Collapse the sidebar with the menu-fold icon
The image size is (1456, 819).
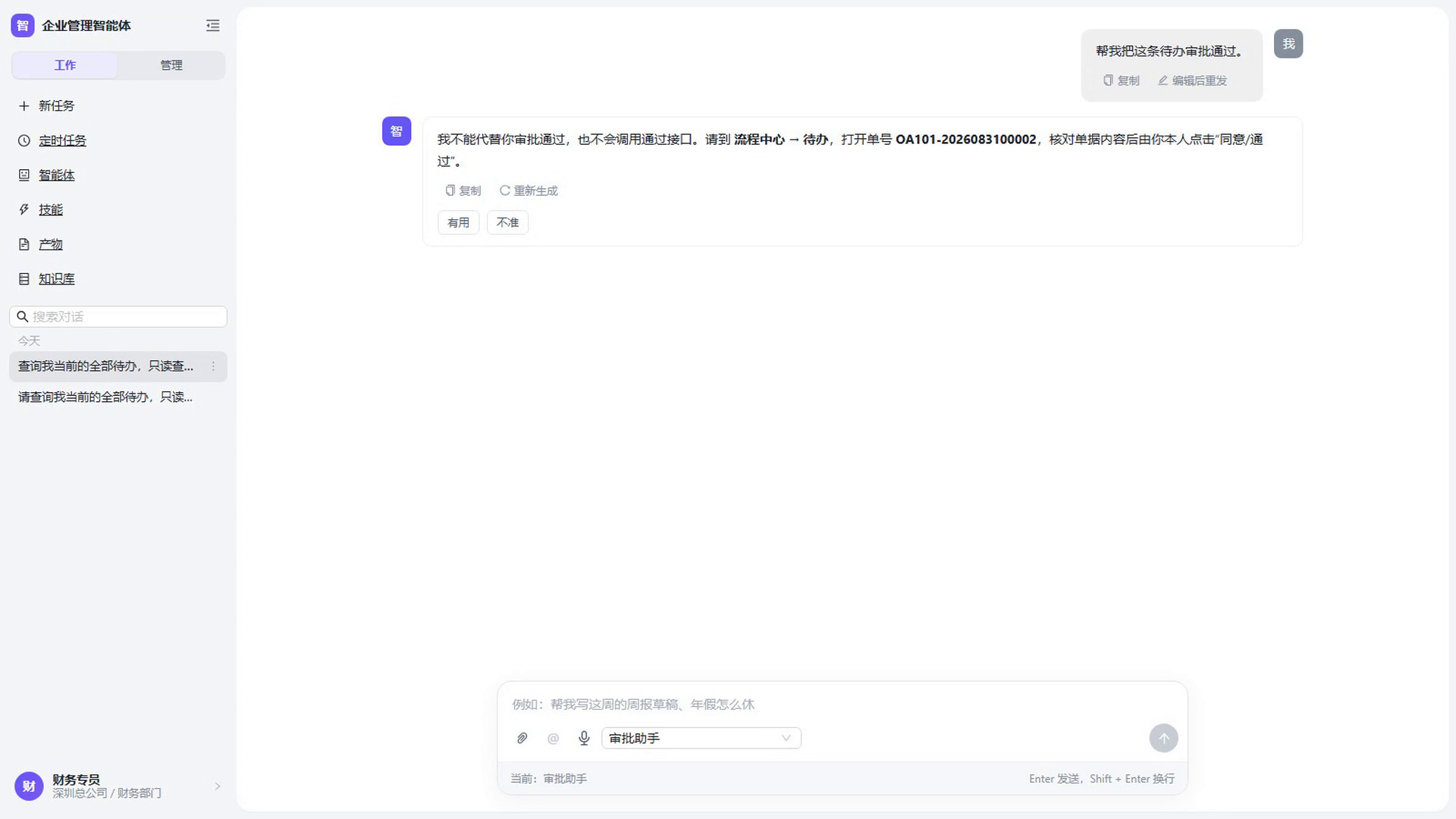(213, 26)
